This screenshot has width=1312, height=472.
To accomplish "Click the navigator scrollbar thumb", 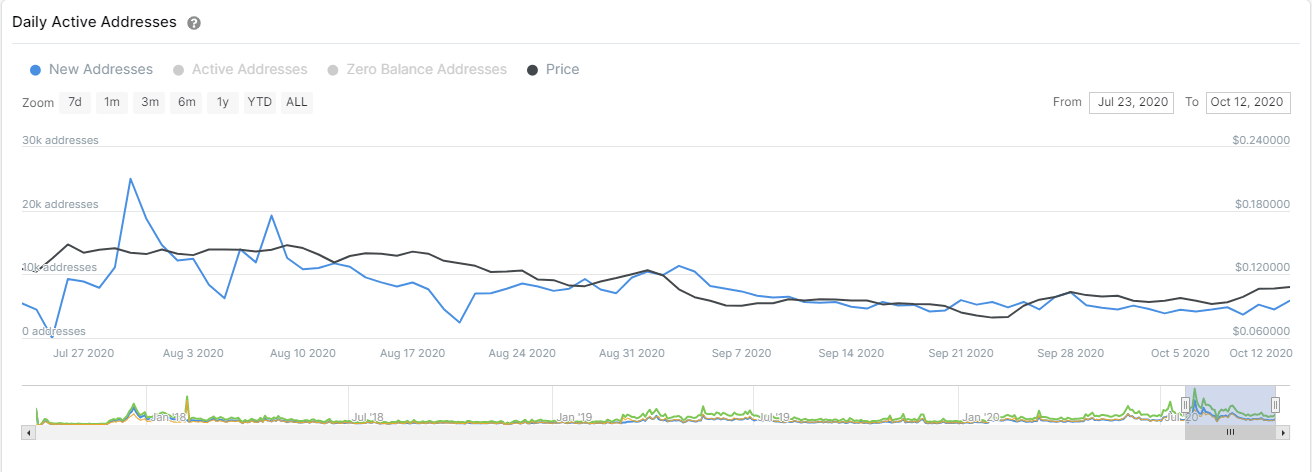I will click(x=1230, y=432).
